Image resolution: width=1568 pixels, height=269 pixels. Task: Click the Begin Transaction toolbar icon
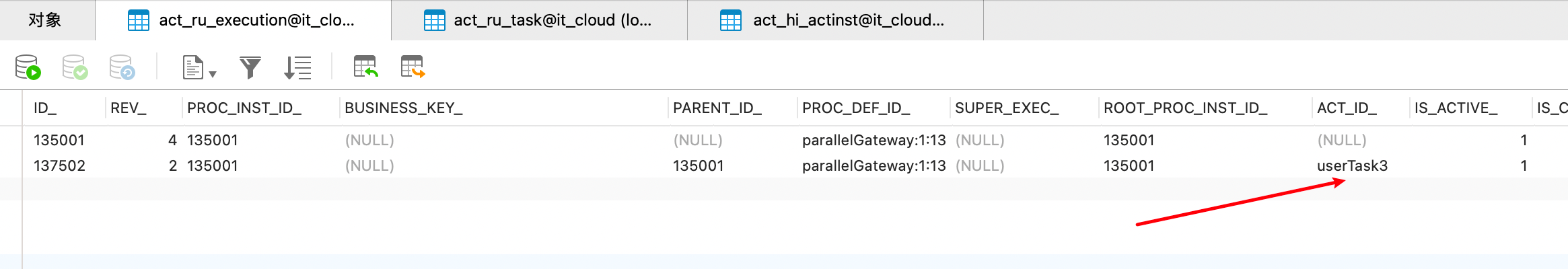28,67
